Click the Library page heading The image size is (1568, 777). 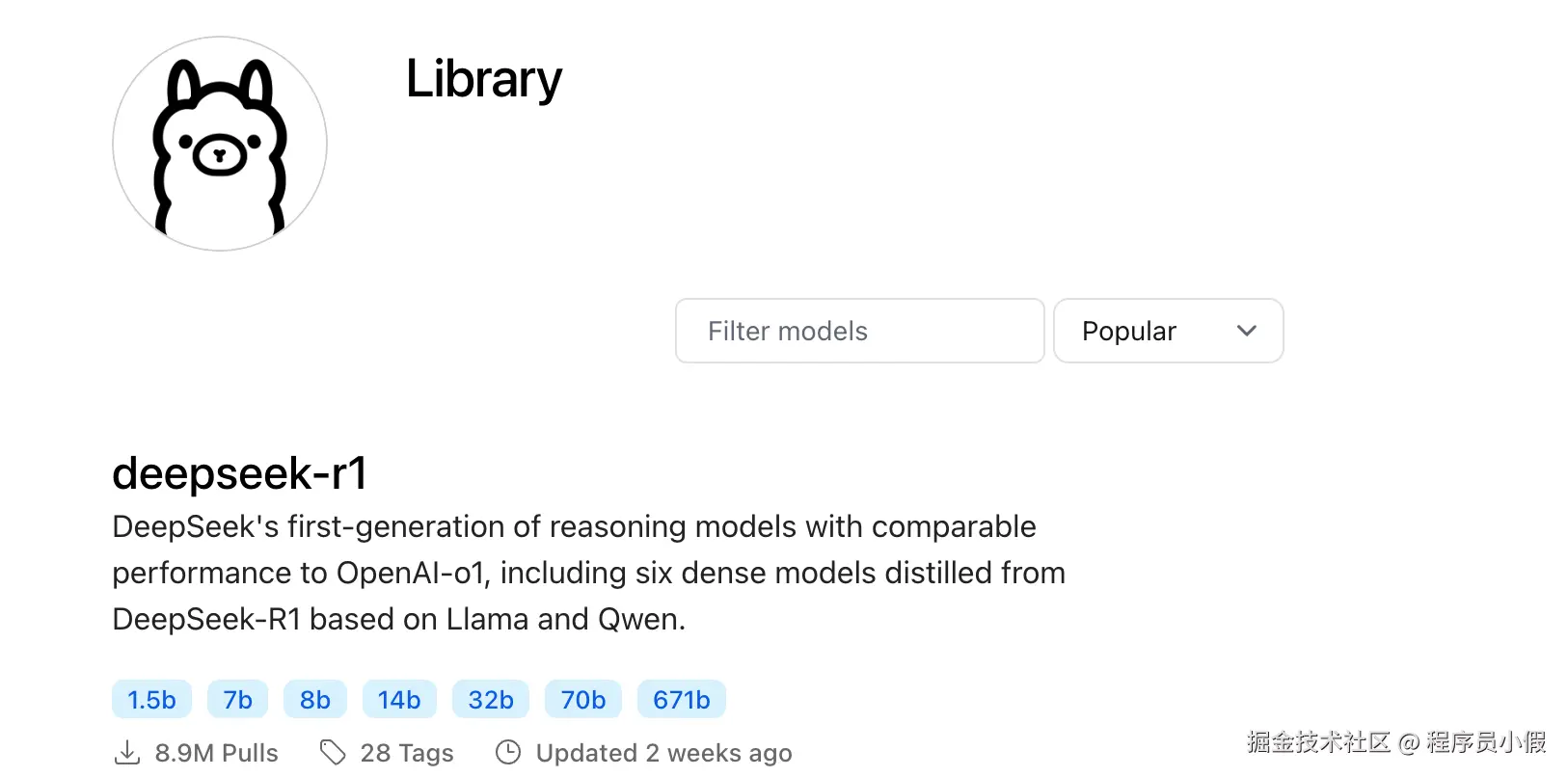click(483, 79)
